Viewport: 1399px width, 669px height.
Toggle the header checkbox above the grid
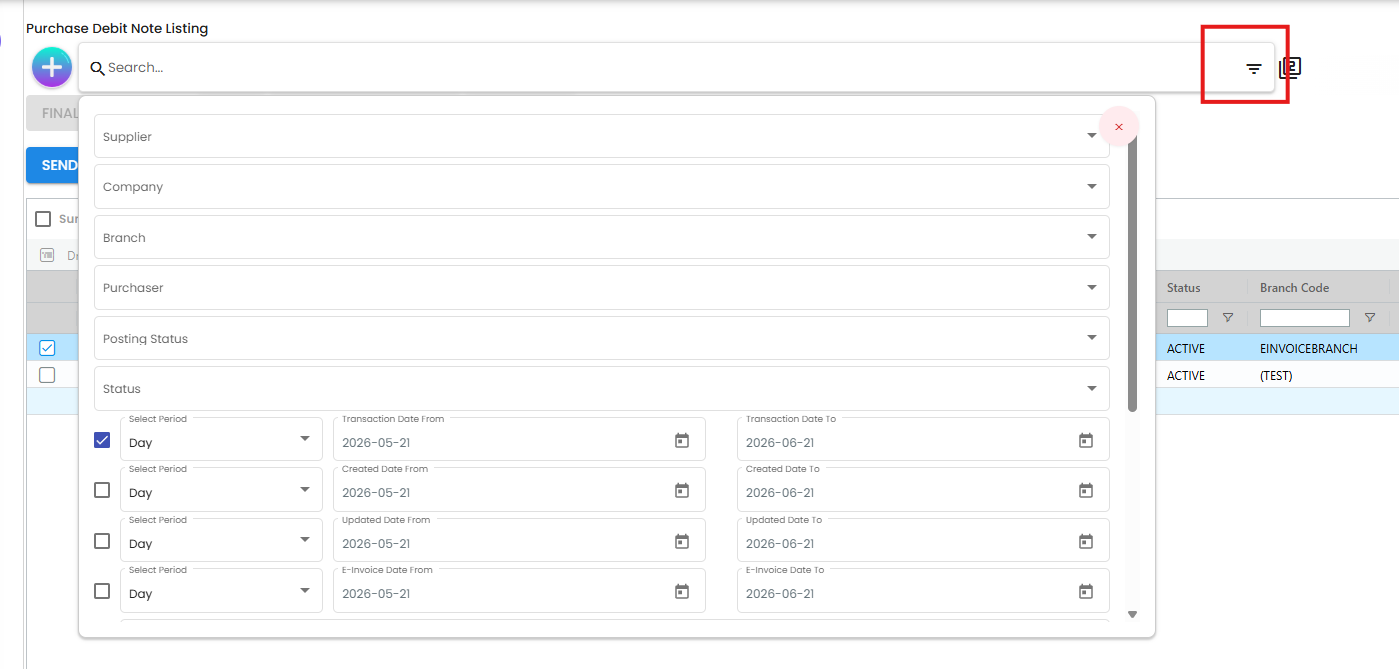pos(43,219)
